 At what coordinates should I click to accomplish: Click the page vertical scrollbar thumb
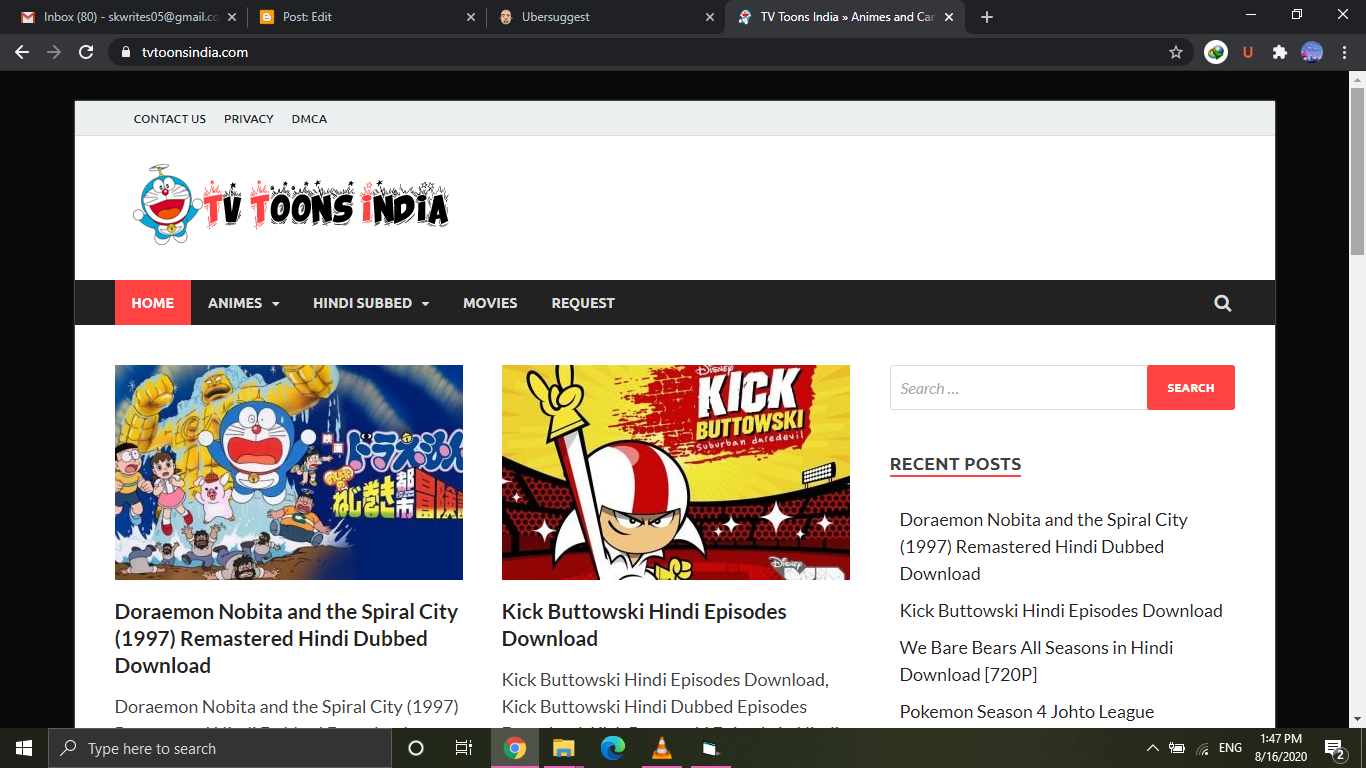click(x=1357, y=170)
